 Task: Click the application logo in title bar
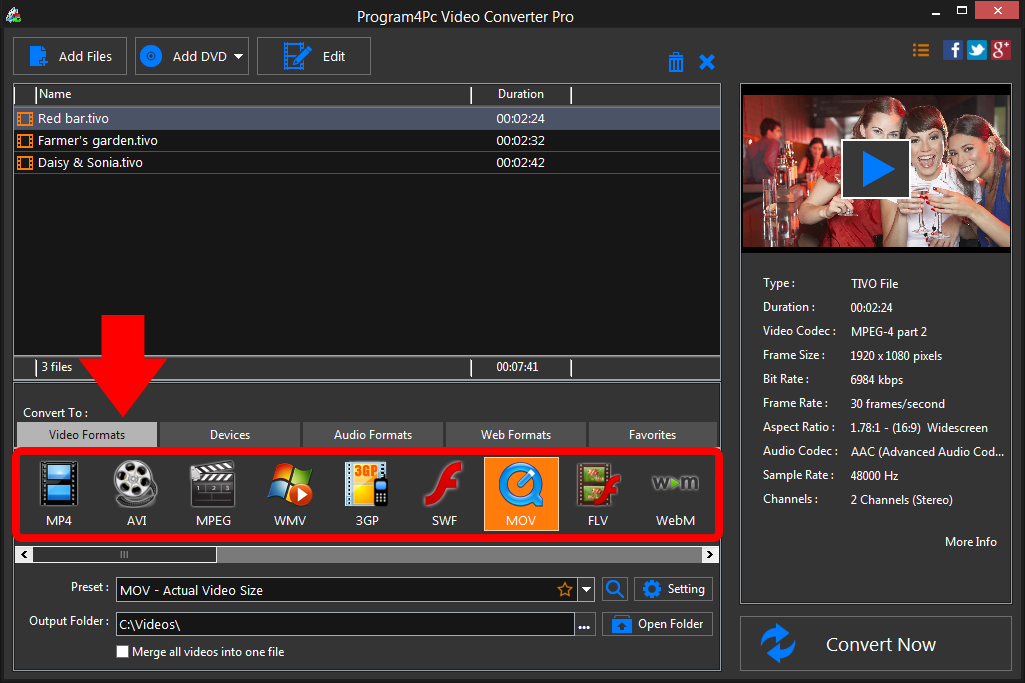(13, 15)
